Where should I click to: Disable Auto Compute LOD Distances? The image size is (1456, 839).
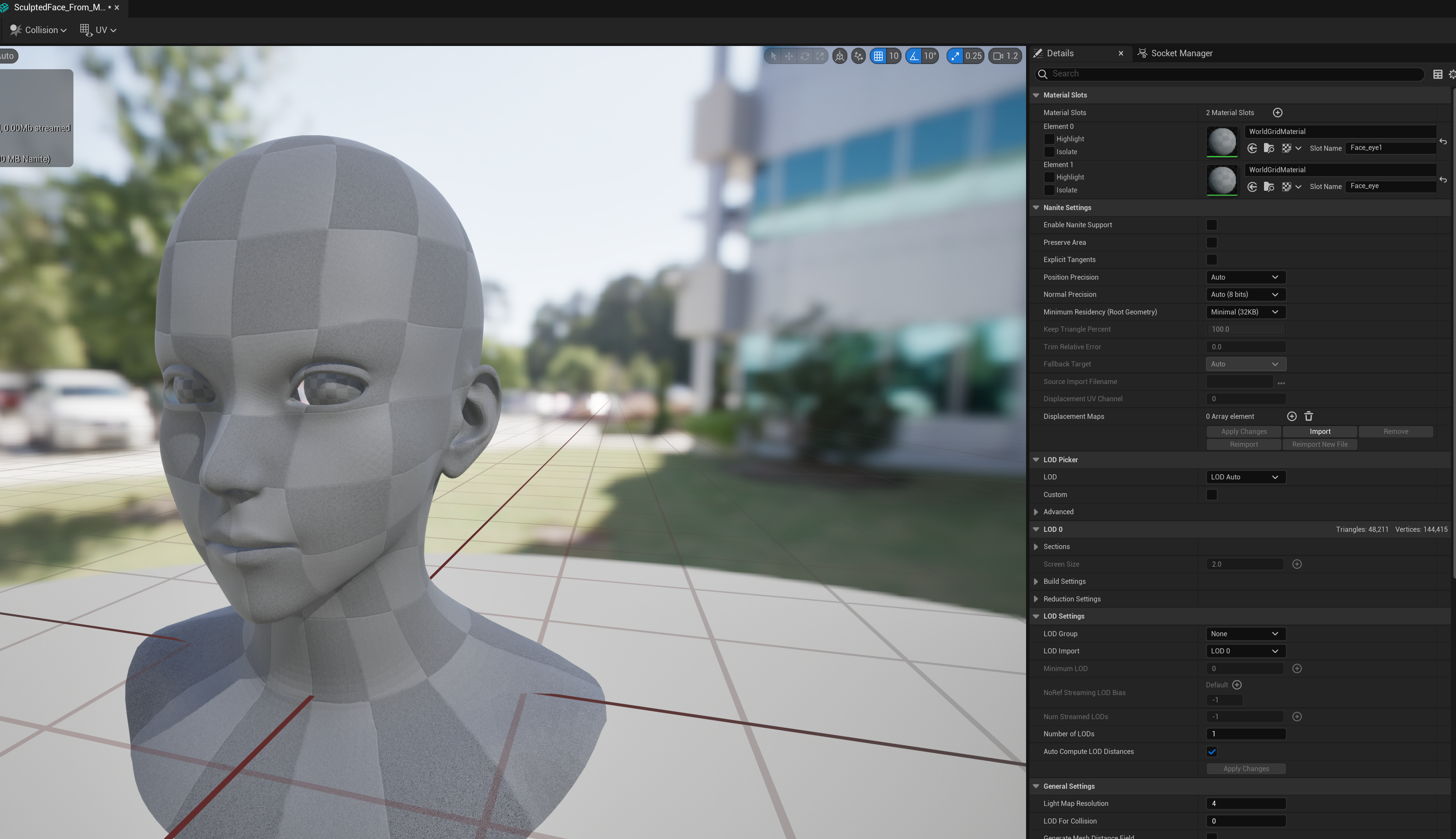click(x=1212, y=751)
